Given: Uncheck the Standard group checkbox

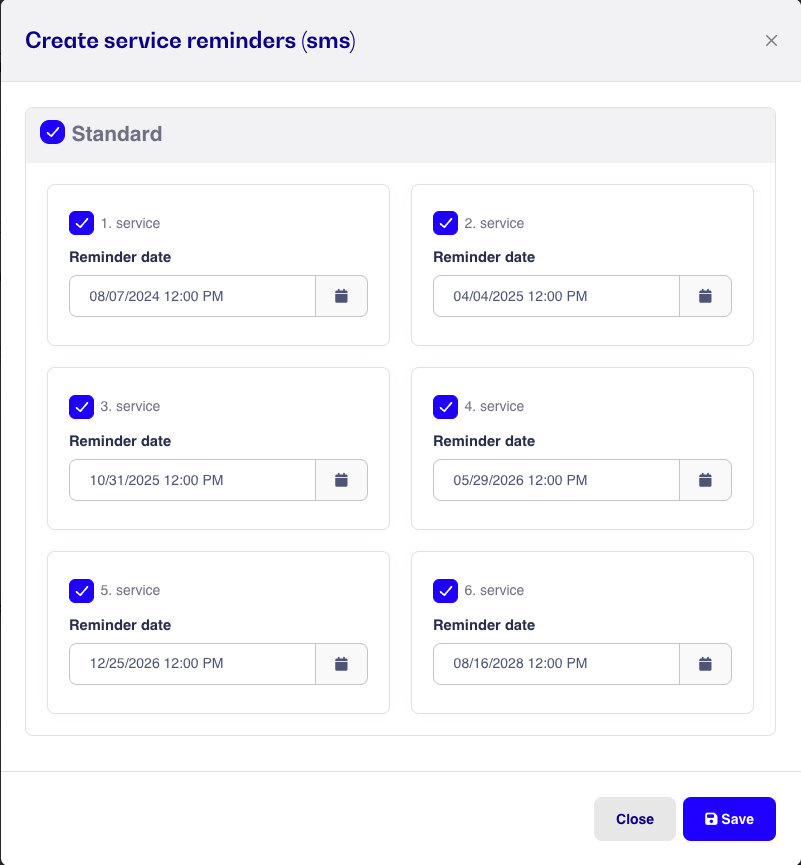Looking at the screenshot, I should click(52, 132).
